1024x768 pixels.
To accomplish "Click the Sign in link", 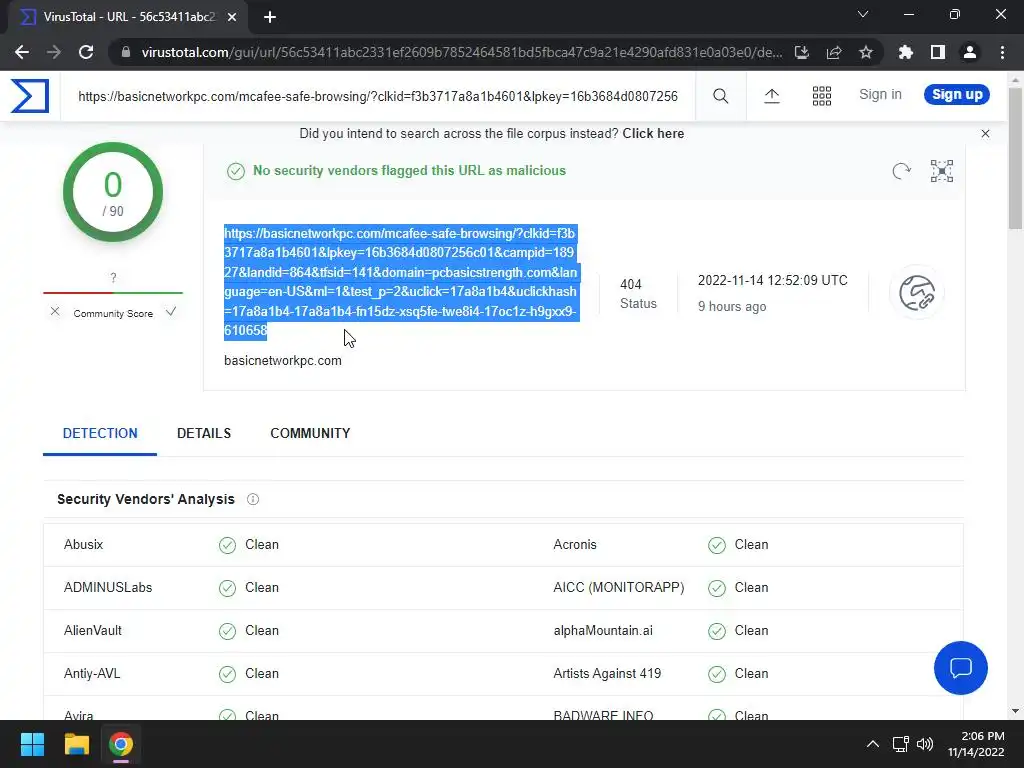I will tap(880, 95).
